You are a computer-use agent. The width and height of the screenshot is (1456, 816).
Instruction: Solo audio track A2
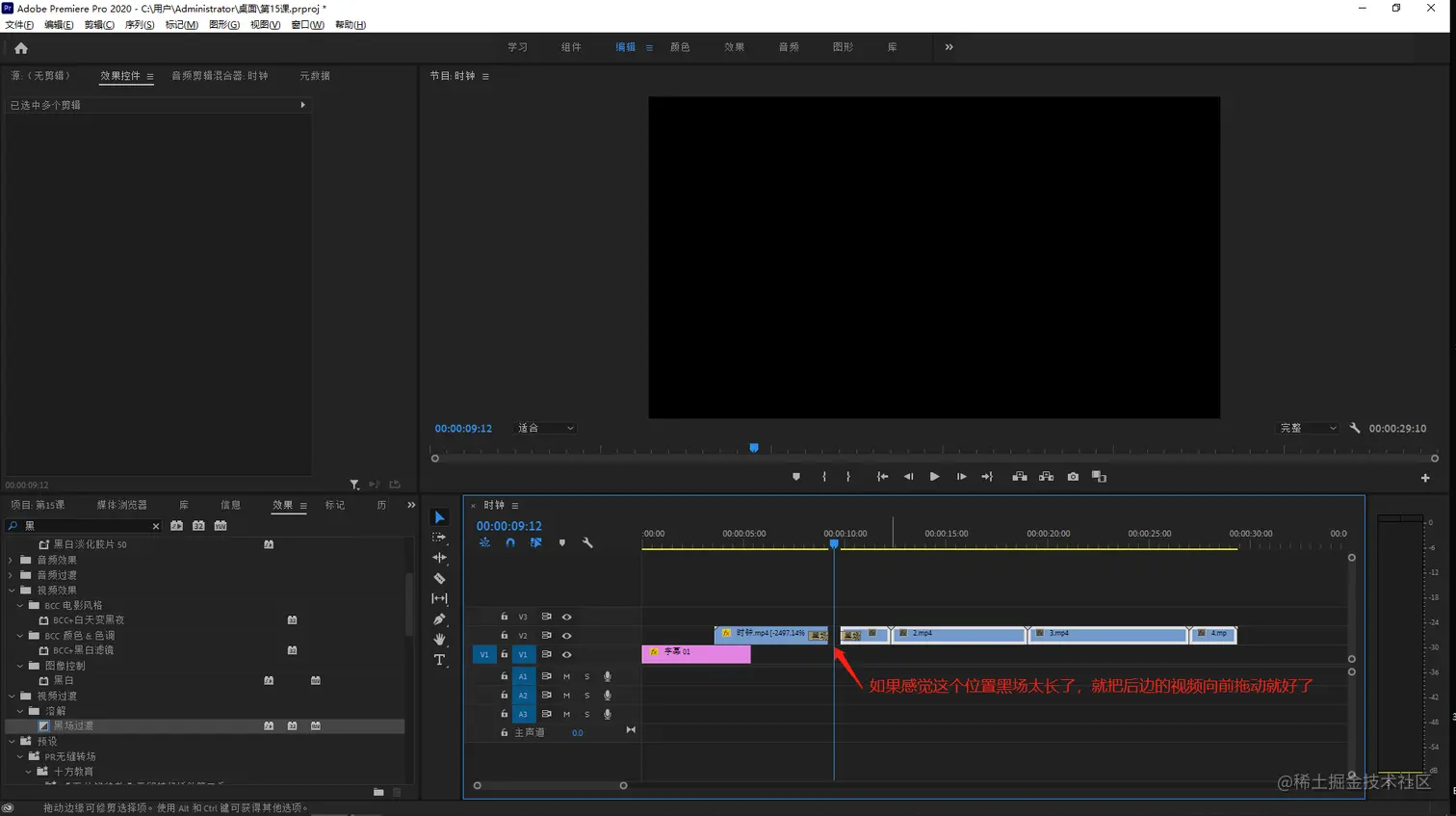(x=587, y=696)
